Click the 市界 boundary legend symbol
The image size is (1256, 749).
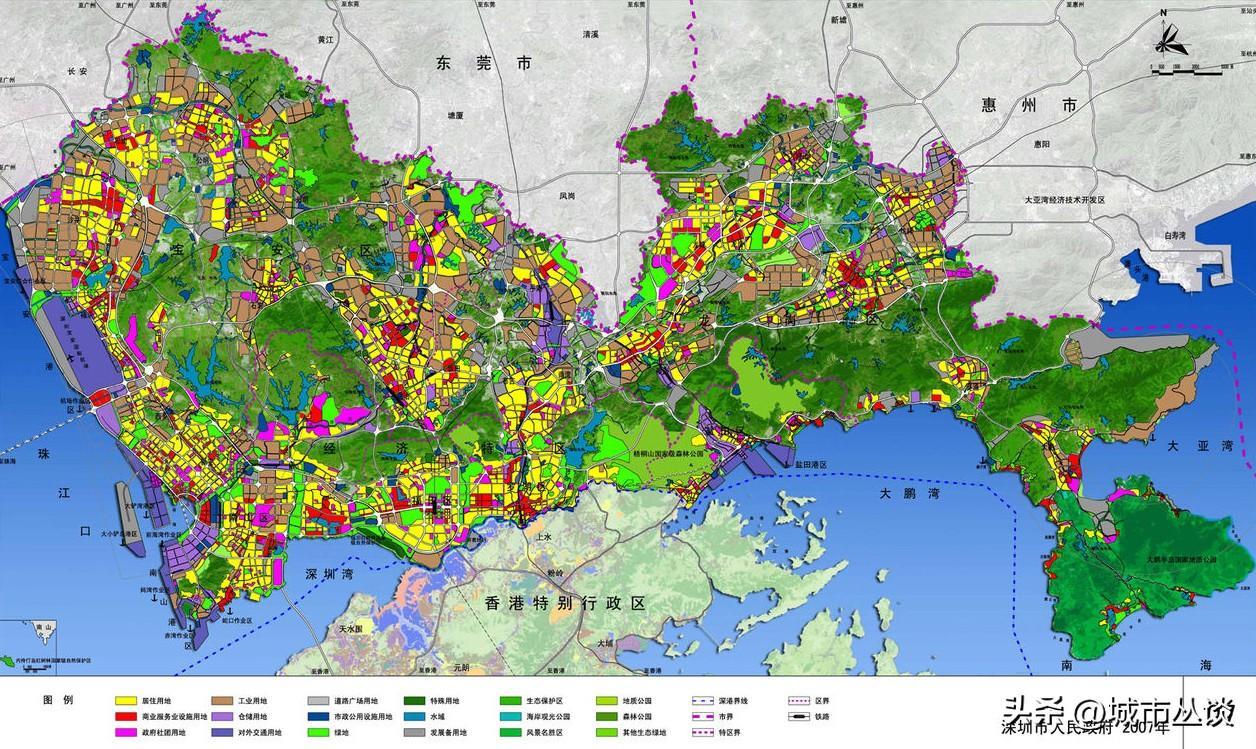[704, 717]
